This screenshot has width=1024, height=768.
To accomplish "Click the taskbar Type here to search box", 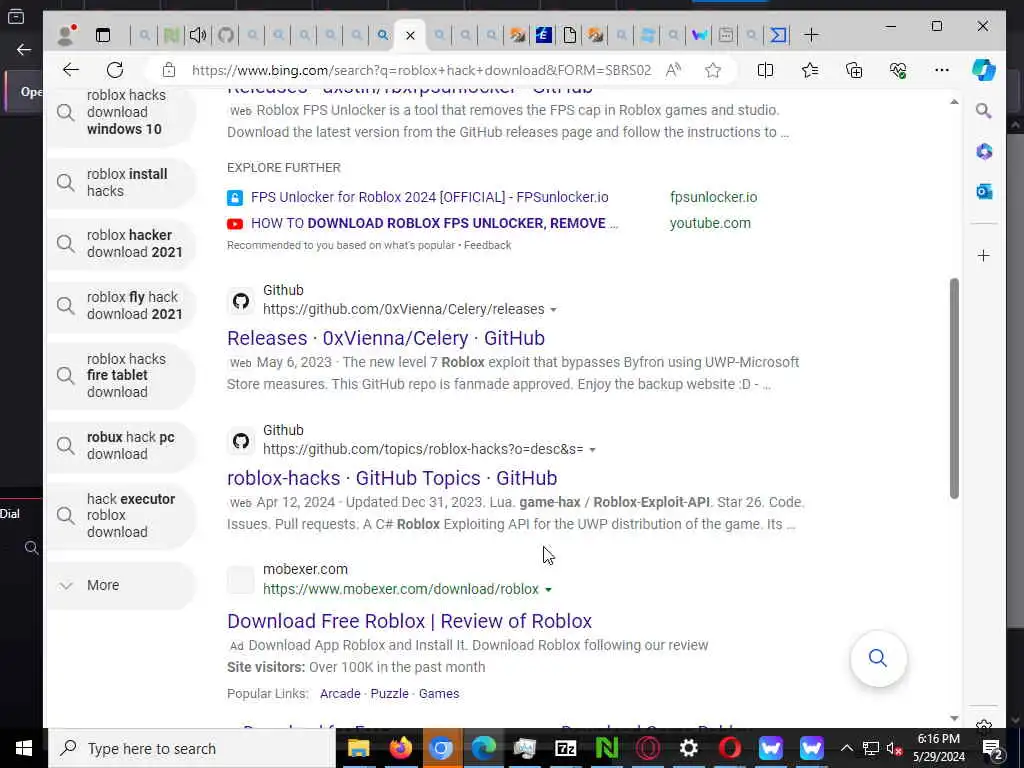I will [193, 748].
